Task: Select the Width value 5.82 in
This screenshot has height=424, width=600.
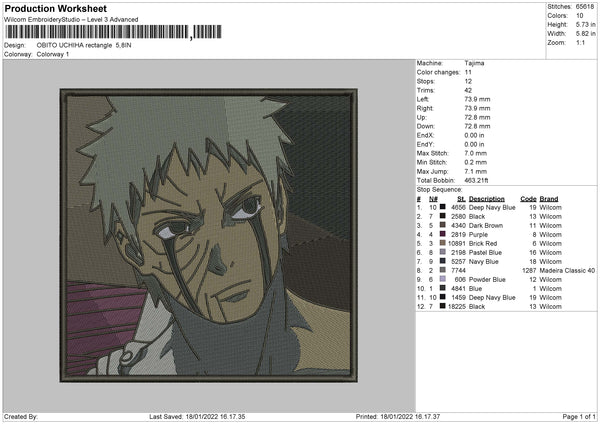Action: tap(585, 34)
